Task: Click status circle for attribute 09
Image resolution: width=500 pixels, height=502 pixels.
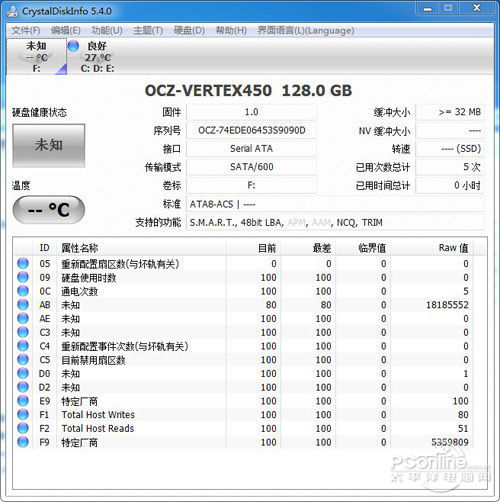Action: click(x=23, y=277)
